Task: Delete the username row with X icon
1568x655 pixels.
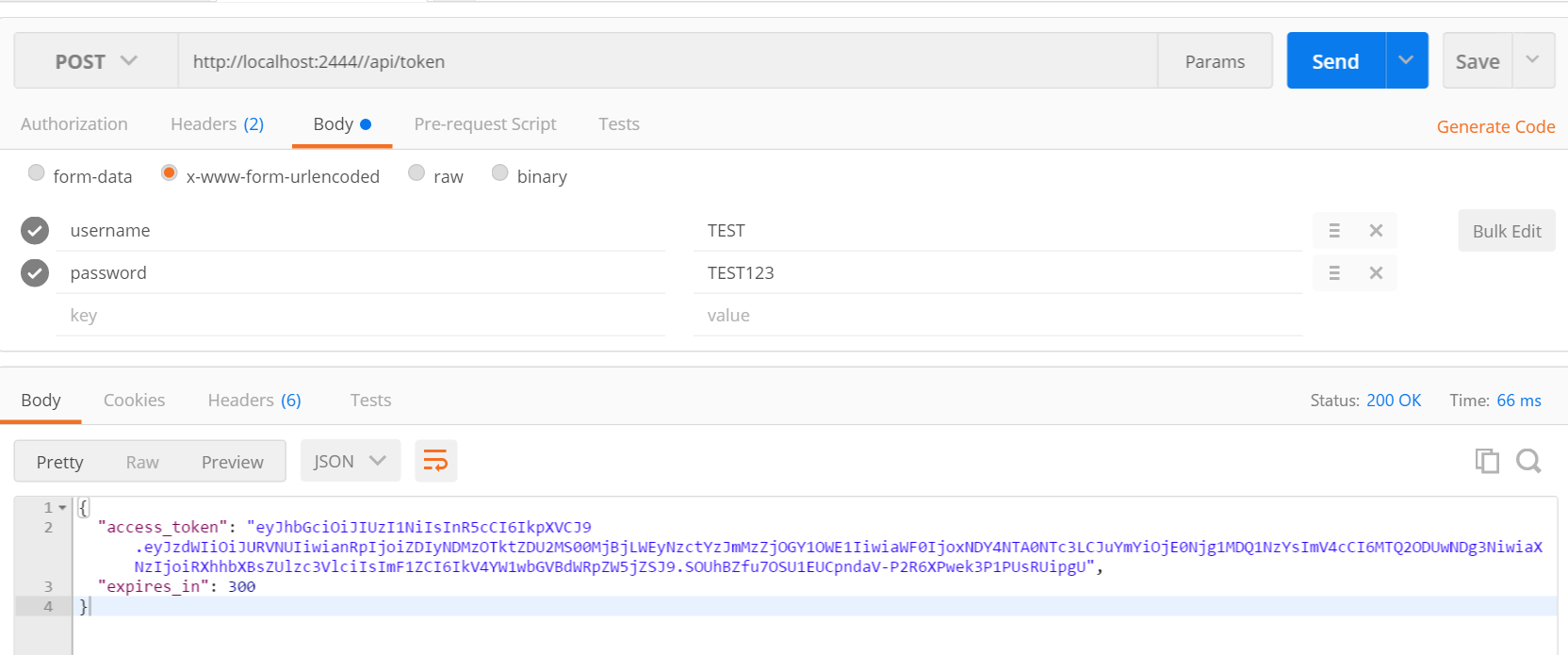Action: [x=1376, y=231]
